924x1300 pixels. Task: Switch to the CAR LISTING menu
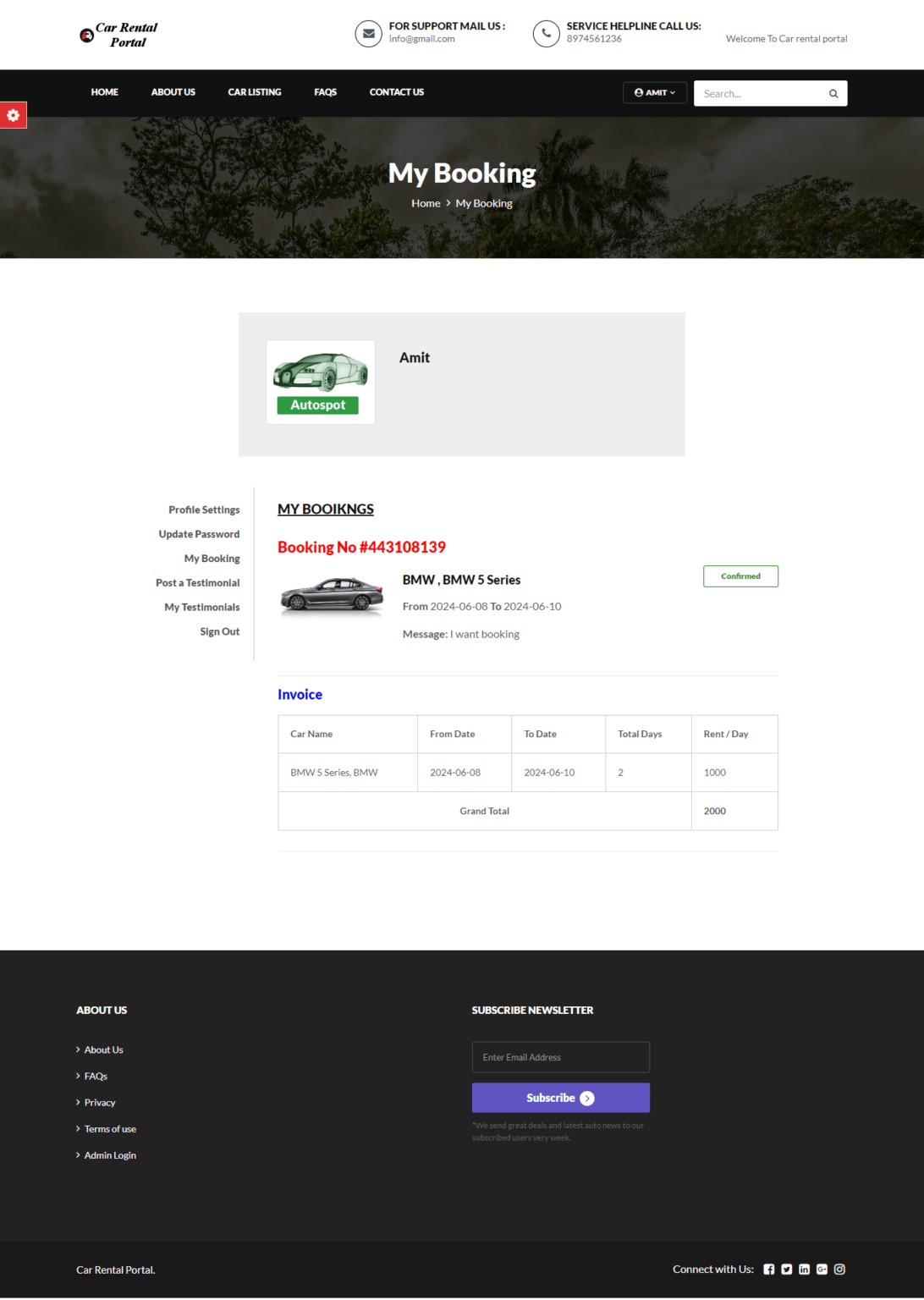coord(255,92)
